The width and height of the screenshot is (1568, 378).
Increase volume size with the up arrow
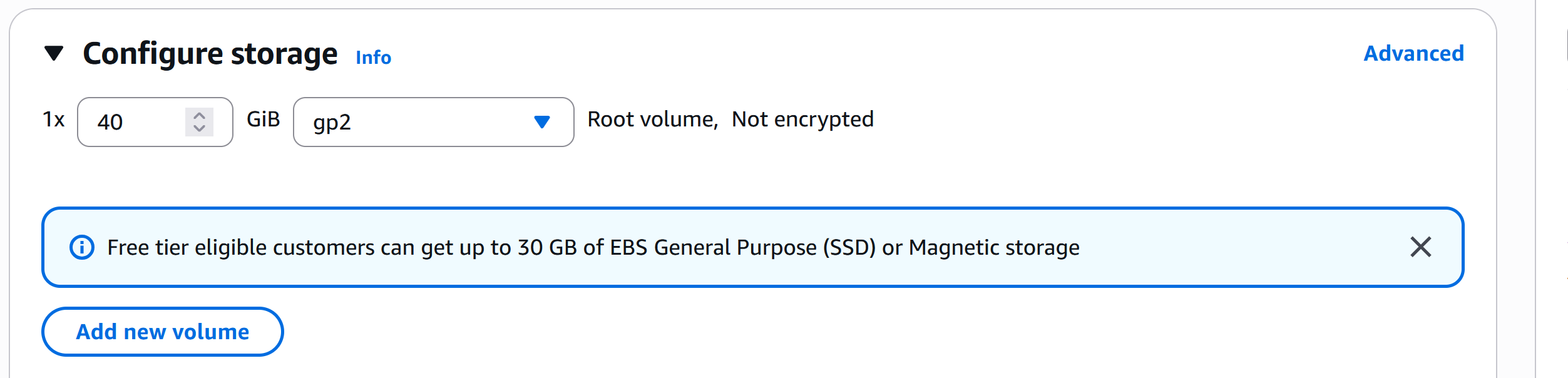pyautogui.click(x=199, y=116)
